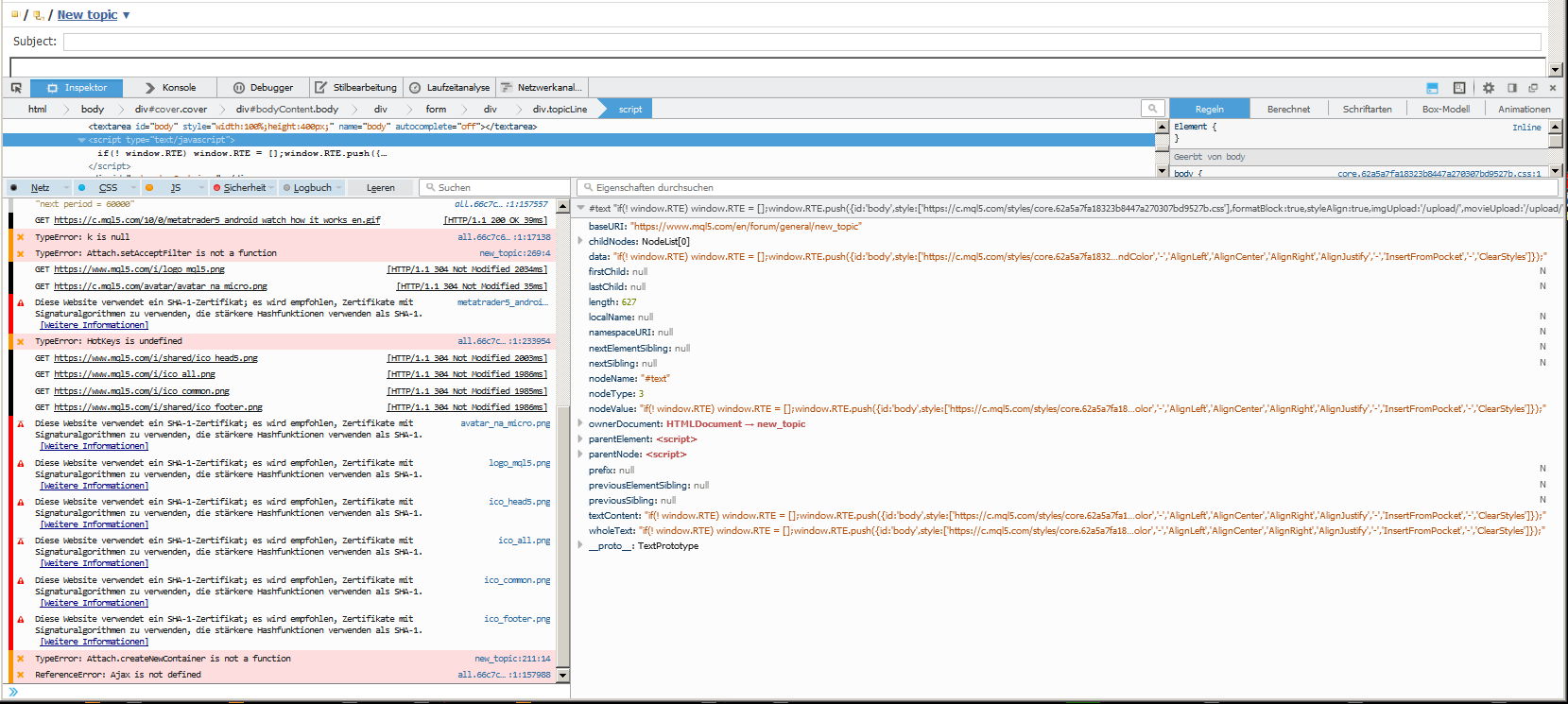Open the Berechnet sidebar tab
This screenshot has width=1568, height=704.
coord(1288,109)
